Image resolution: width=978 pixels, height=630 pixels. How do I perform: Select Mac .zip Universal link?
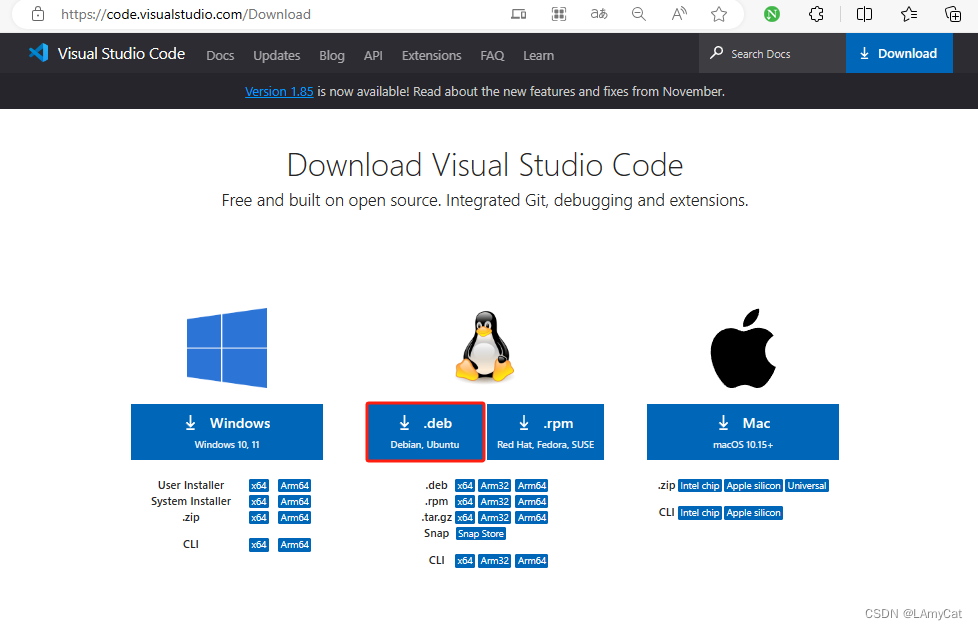[806, 485]
